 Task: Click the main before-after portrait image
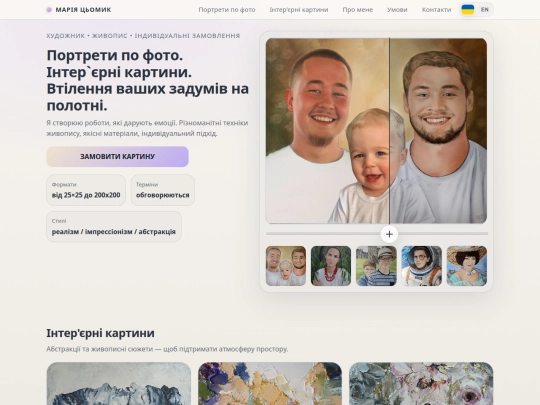click(x=376, y=131)
